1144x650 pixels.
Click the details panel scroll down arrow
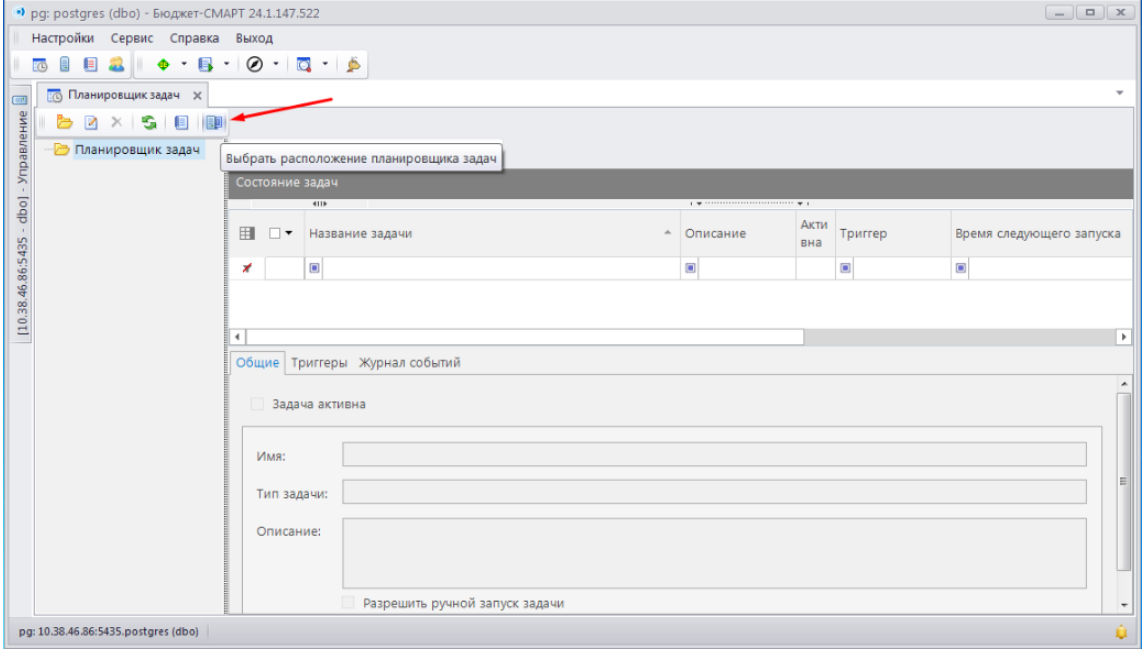point(1124,605)
